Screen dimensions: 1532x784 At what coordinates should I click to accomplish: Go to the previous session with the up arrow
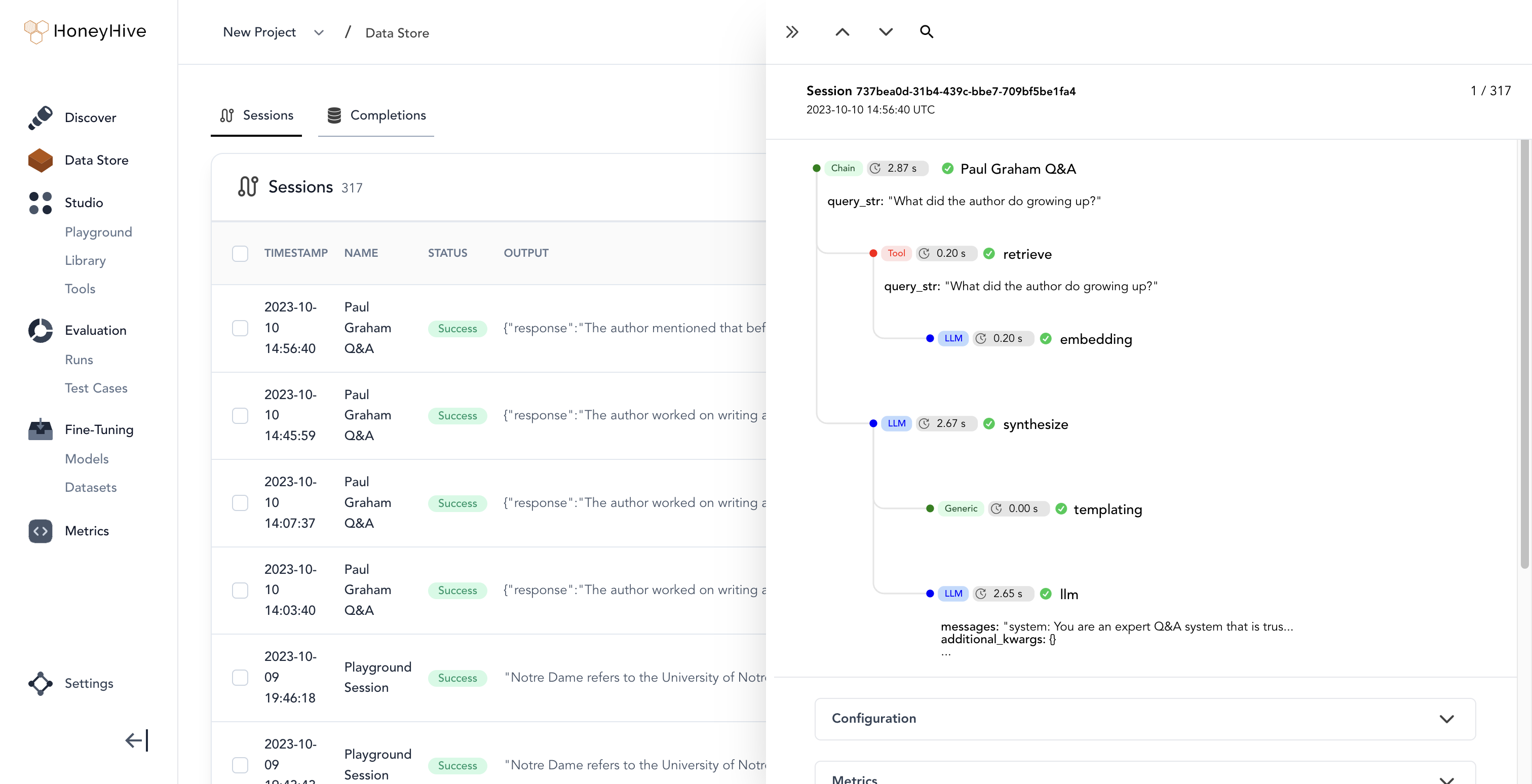842,32
